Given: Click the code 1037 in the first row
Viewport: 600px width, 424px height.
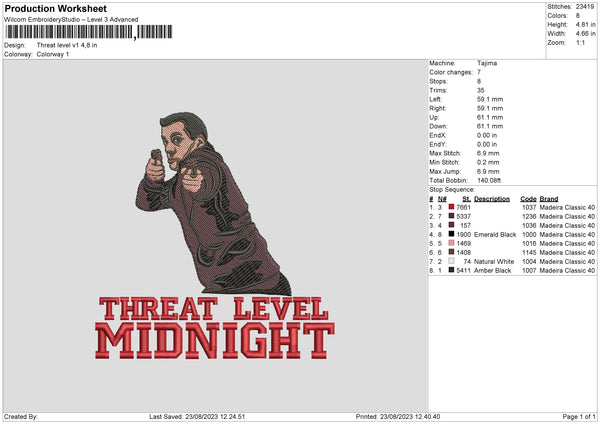Looking at the screenshot, I should (529, 207).
